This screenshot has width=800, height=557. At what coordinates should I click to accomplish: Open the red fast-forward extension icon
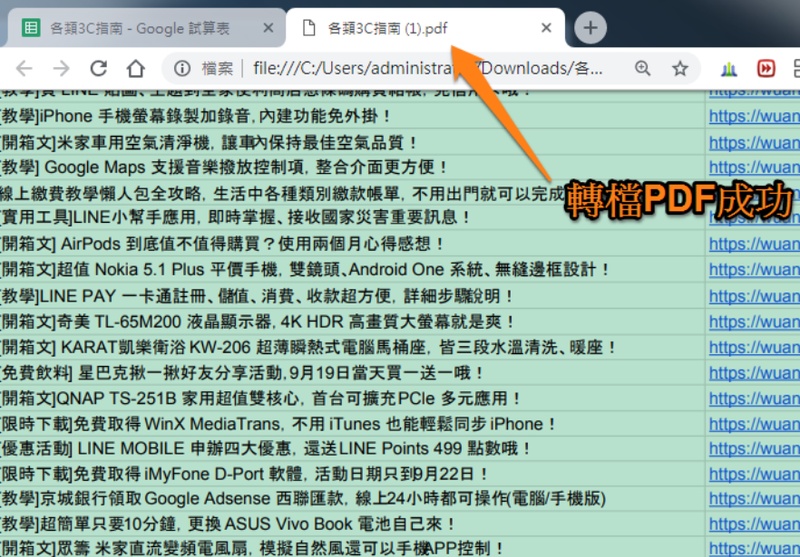[766, 68]
